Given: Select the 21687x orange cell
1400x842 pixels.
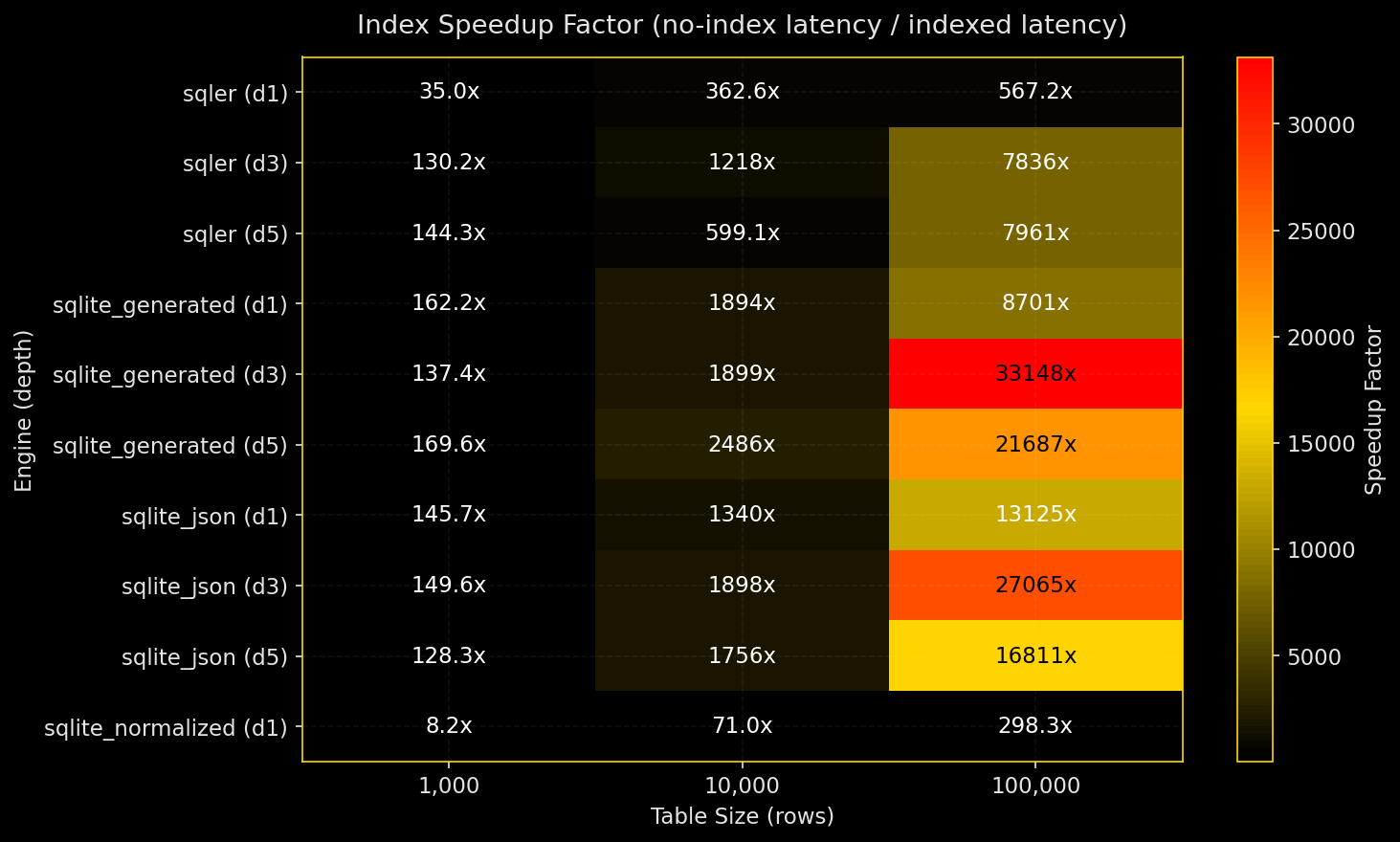Looking at the screenshot, I should (x=1035, y=445).
